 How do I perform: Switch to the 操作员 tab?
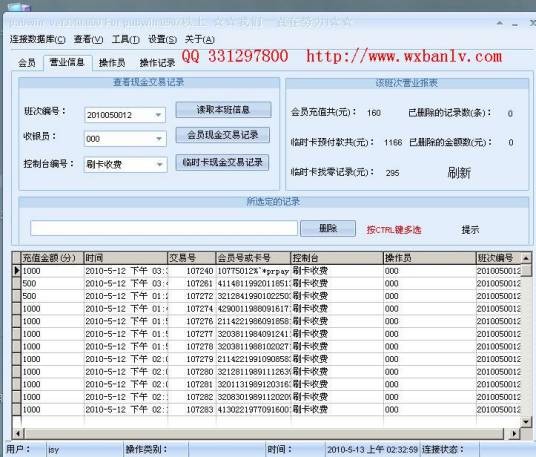tap(112, 63)
